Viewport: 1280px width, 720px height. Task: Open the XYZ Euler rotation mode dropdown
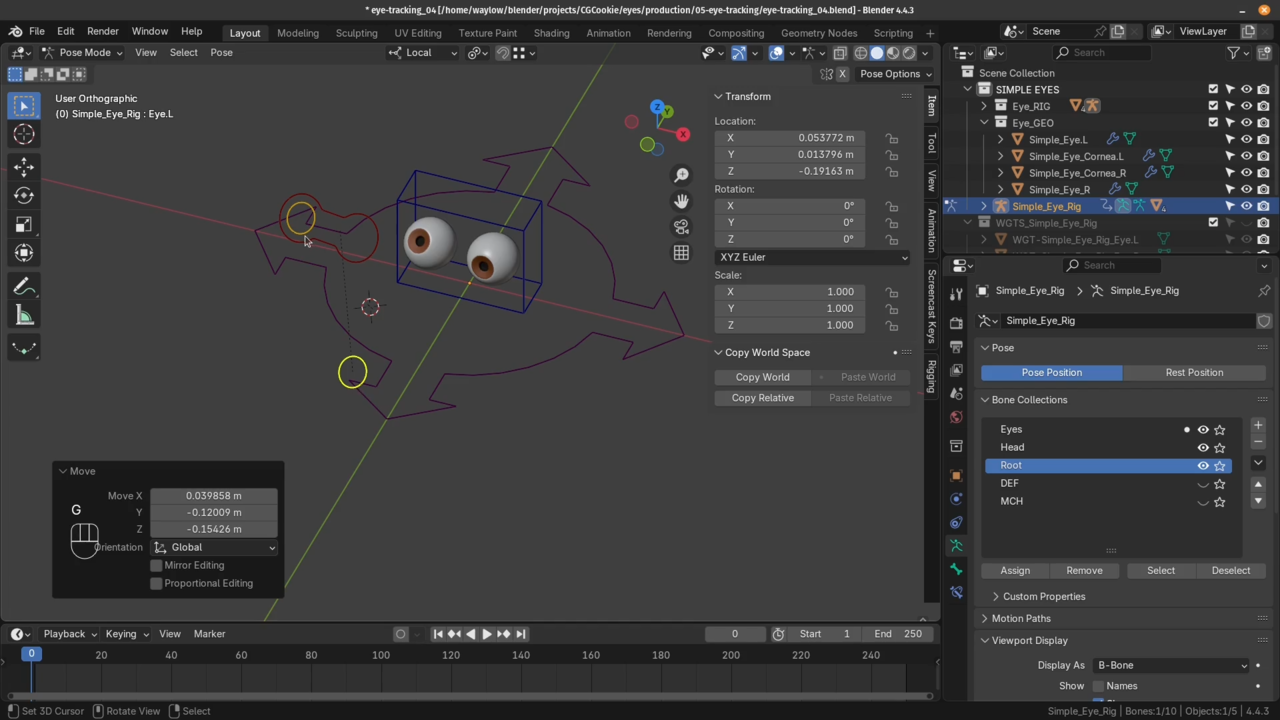[812, 257]
